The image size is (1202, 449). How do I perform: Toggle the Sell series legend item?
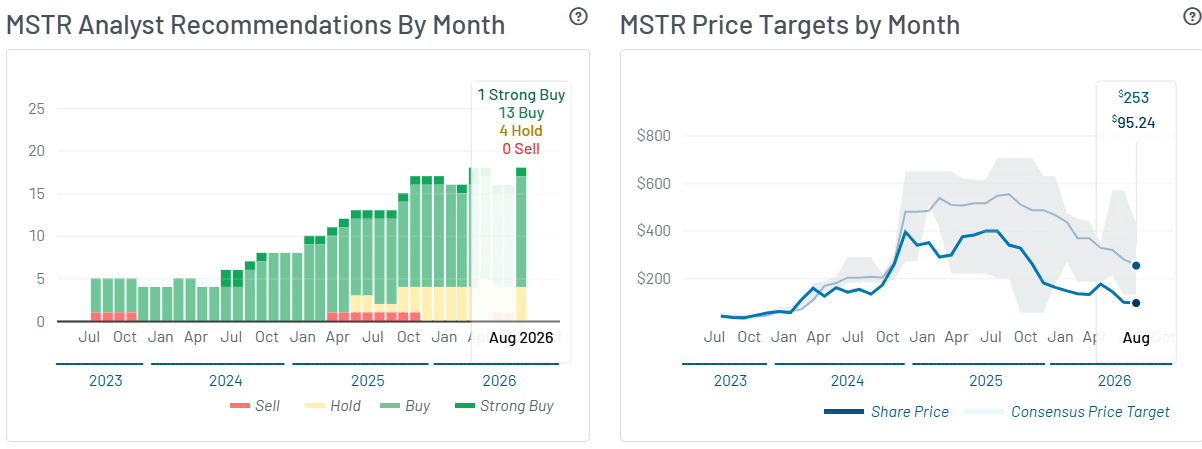[x=255, y=406]
